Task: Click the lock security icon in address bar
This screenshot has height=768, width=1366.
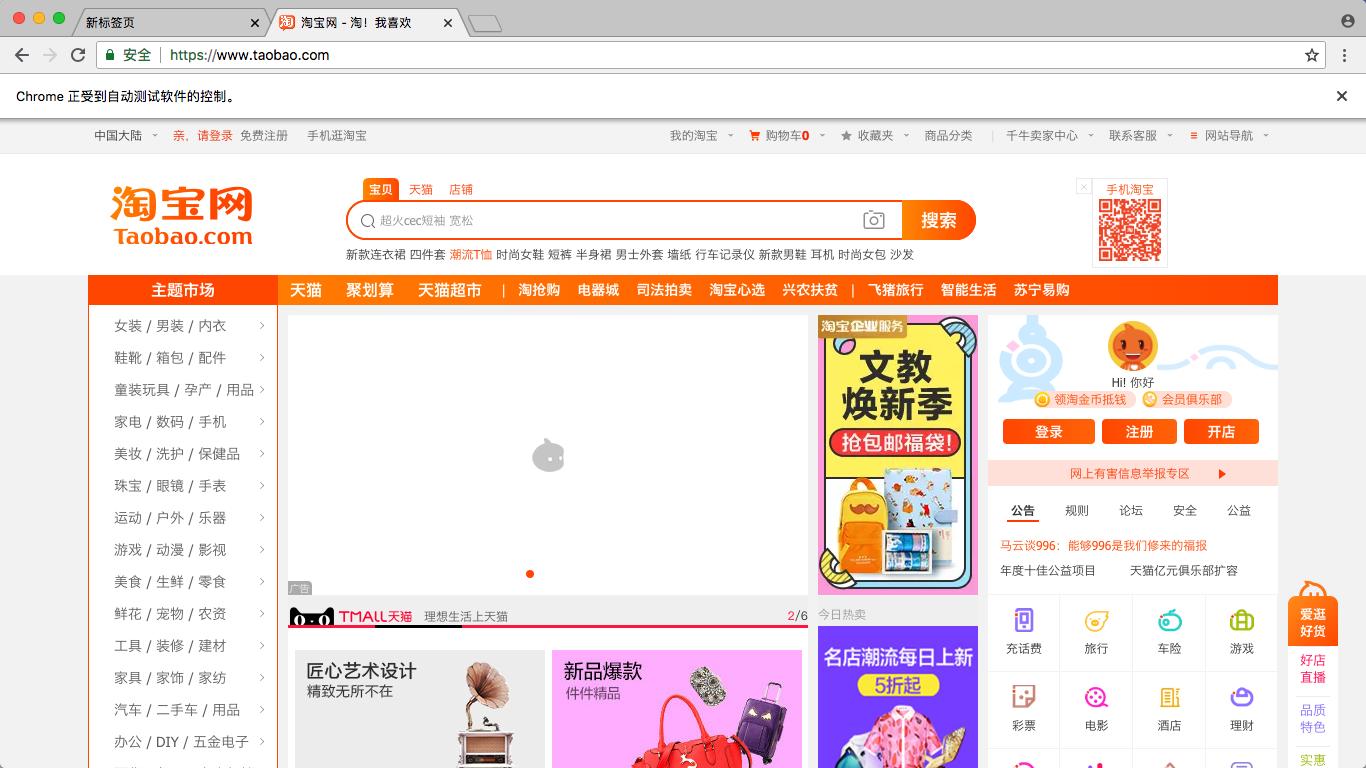Action: [110, 55]
